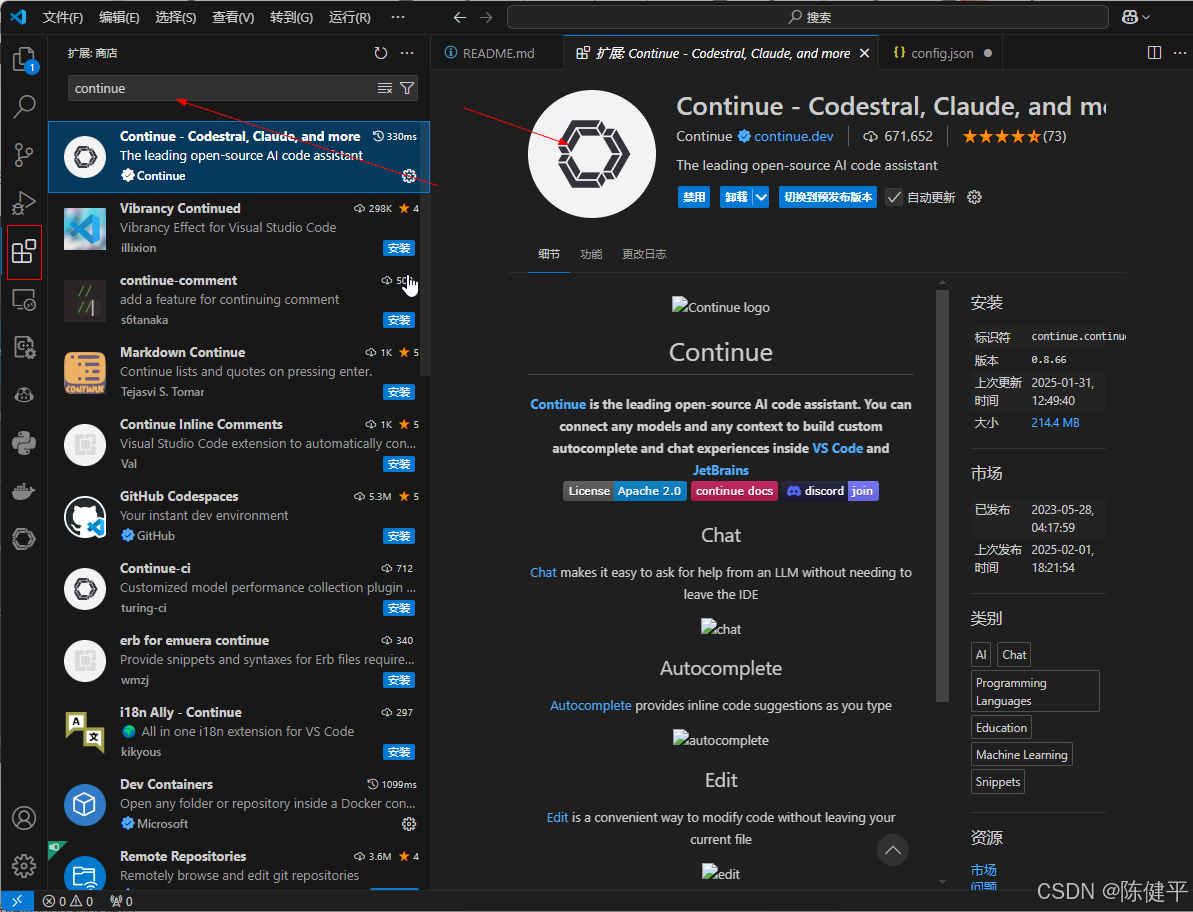This screenshot has width=1193, height=912.
Task: Open extensions view more actions menu
Action: 407,53
